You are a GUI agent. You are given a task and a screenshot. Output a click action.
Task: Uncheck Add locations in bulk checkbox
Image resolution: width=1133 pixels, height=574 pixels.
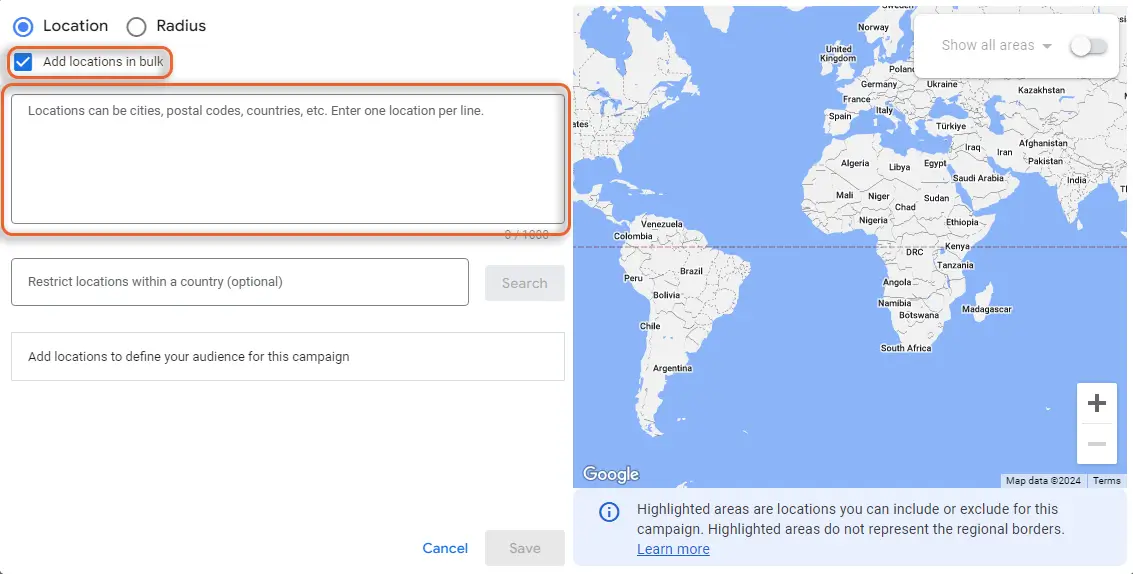point(23,61)
